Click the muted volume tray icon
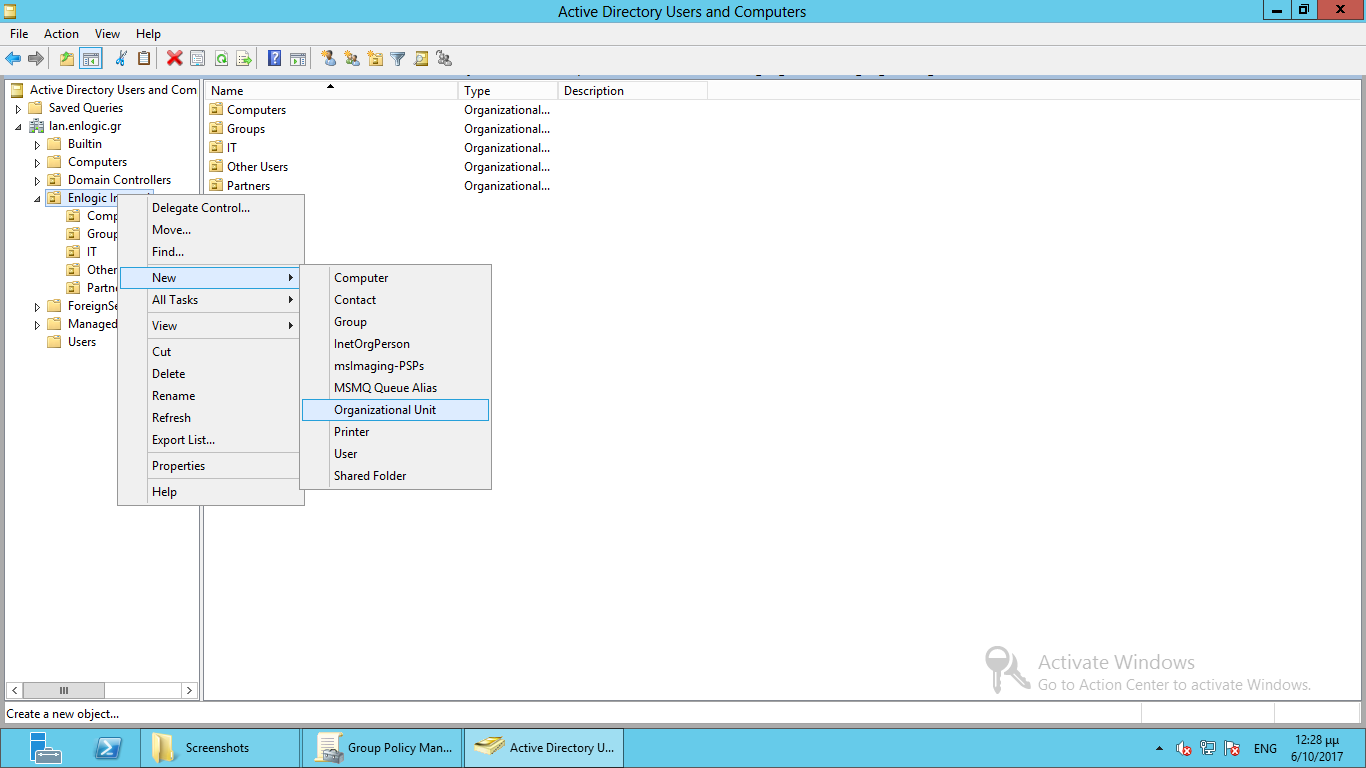Screen dimensions: 1366x768 (x=1184, y=748)
